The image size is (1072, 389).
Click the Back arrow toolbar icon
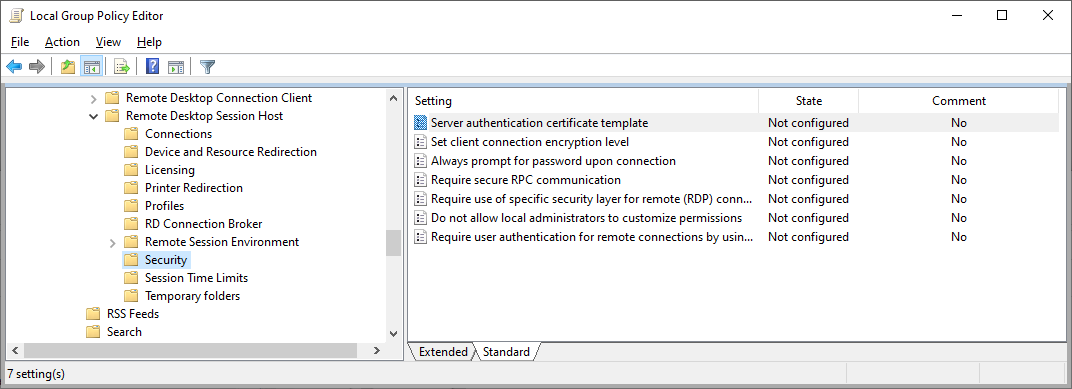click(14, 66)
